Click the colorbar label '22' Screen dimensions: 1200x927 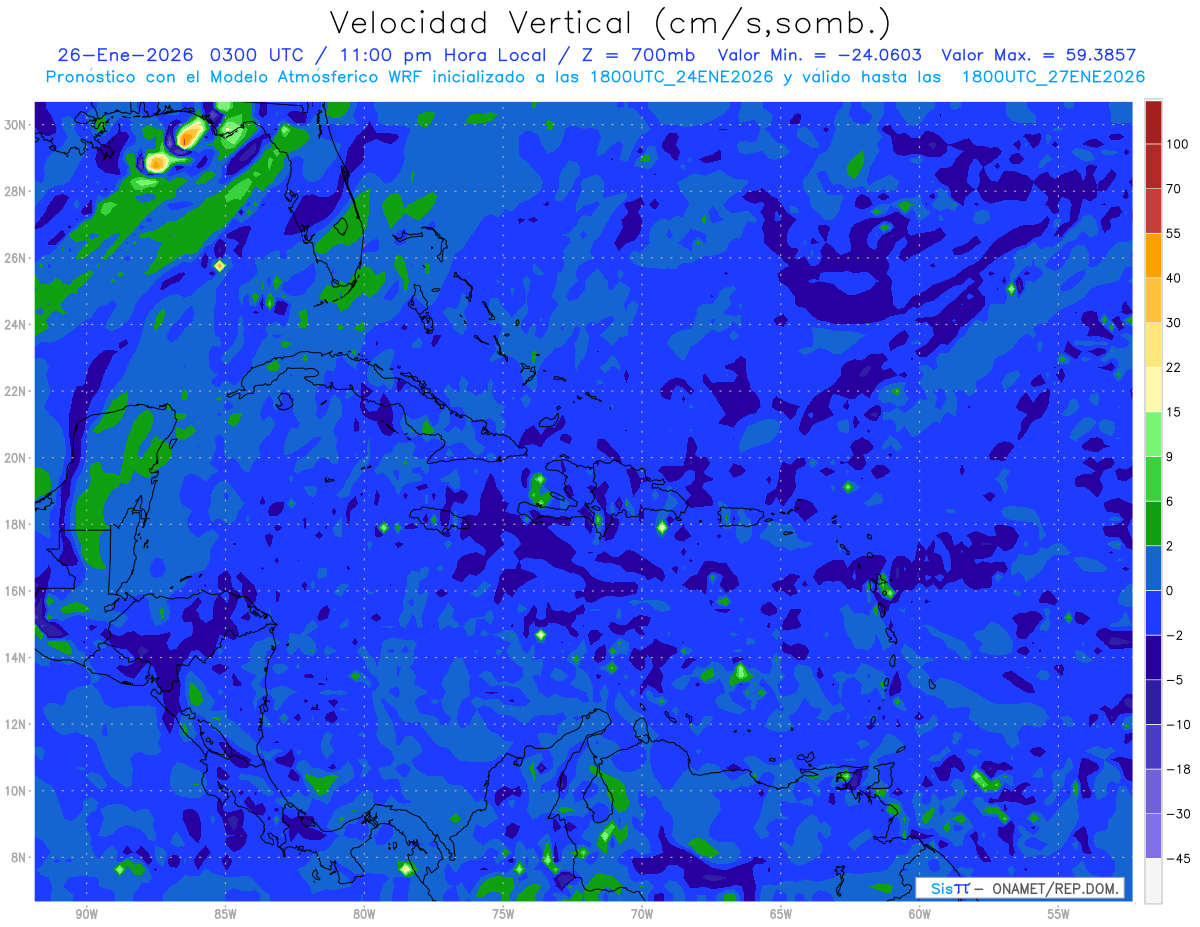click(x=1174, y=367)
